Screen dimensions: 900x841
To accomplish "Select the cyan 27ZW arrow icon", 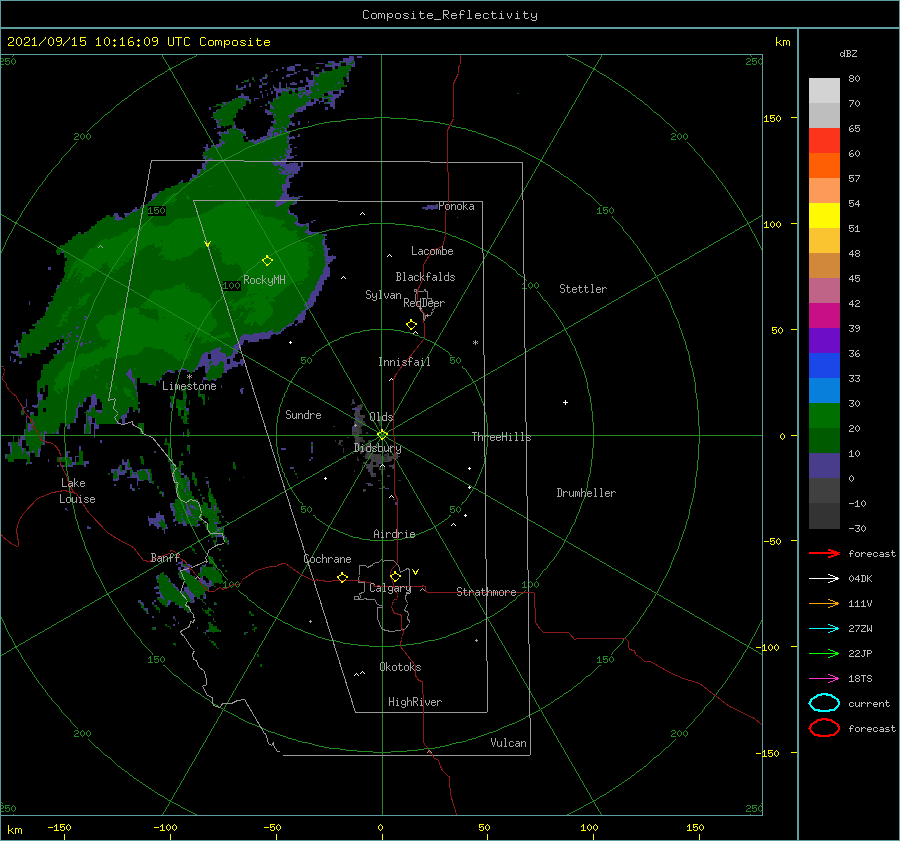I will pyautogui.click(x=824, y=629).
